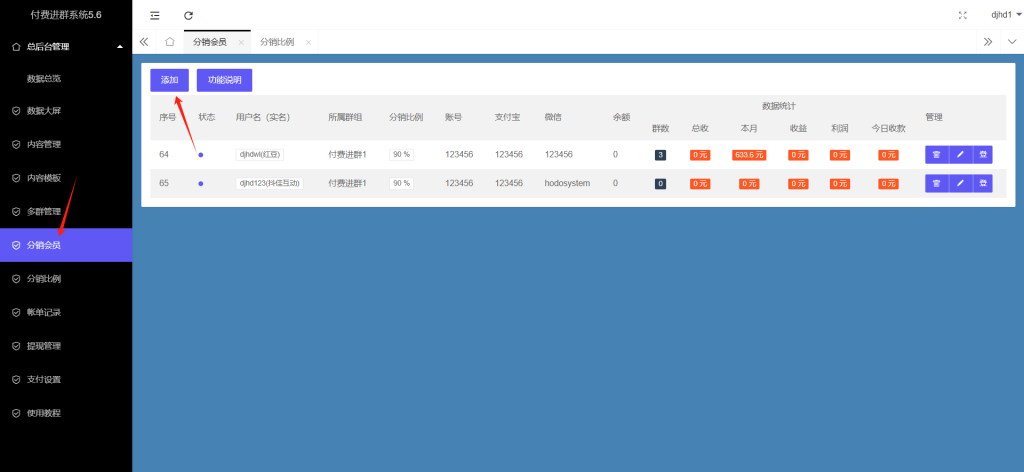Edit member 65 with pencil icon
Viewport: 1024px width, 472px height.
960,183
